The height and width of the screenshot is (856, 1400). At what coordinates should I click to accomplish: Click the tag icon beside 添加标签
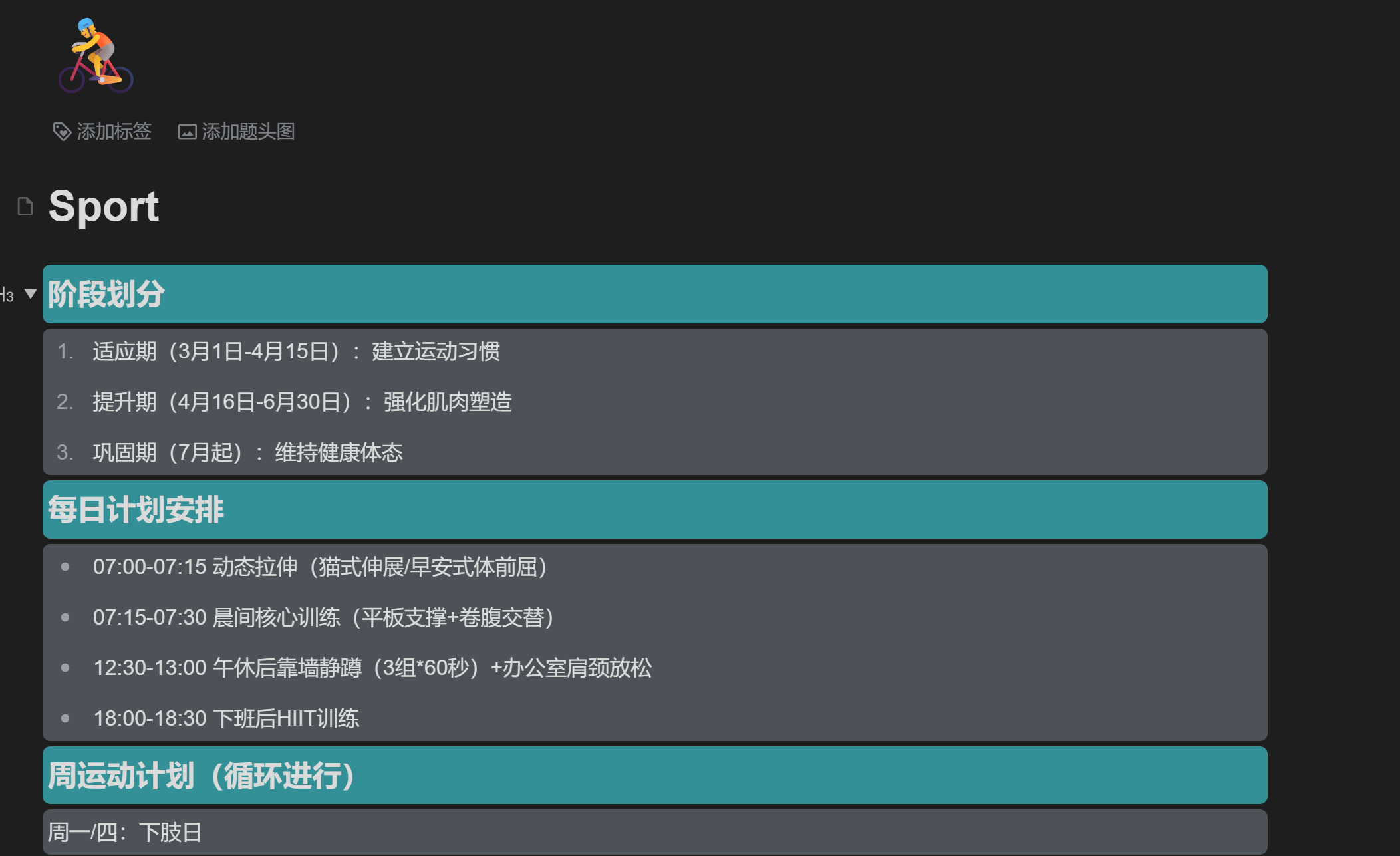point(62,132)
